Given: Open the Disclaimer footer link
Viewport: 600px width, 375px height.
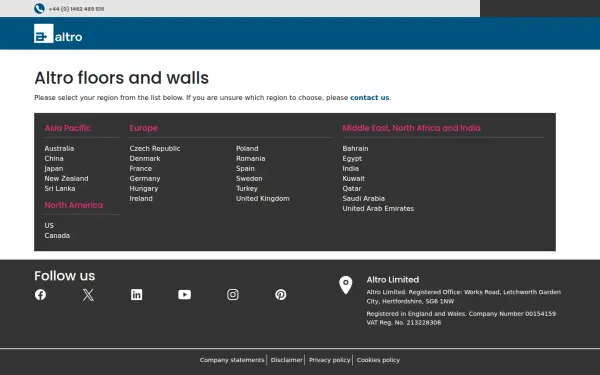Looking at the screenshot, I should (286, 360).
